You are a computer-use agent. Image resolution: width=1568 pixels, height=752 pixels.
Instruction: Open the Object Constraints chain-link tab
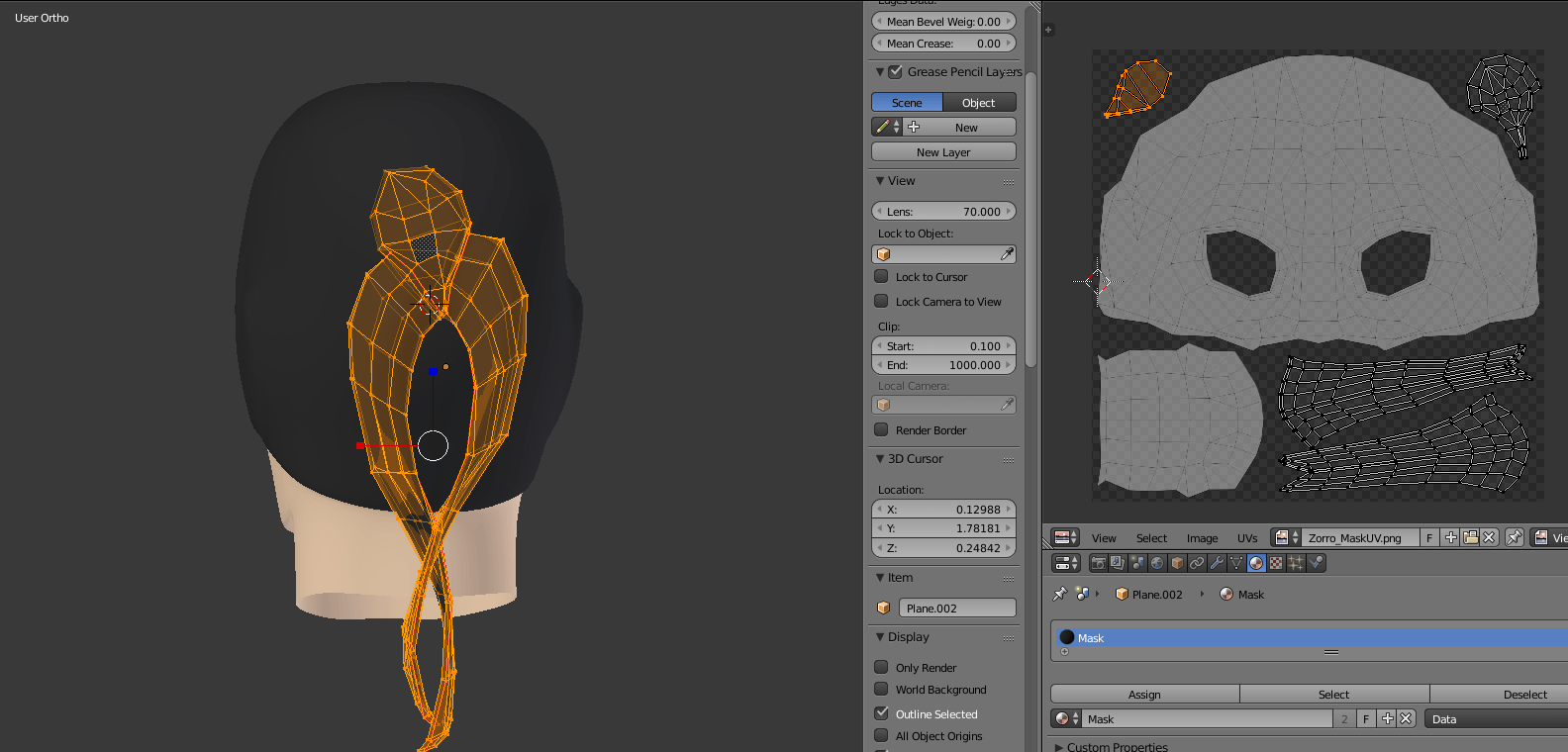1197,563
